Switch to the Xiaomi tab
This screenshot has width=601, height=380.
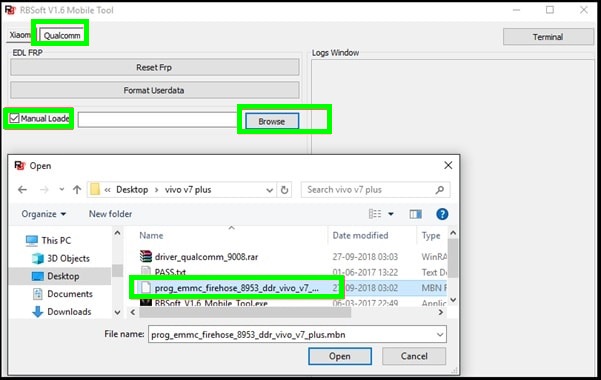point(19,35)
